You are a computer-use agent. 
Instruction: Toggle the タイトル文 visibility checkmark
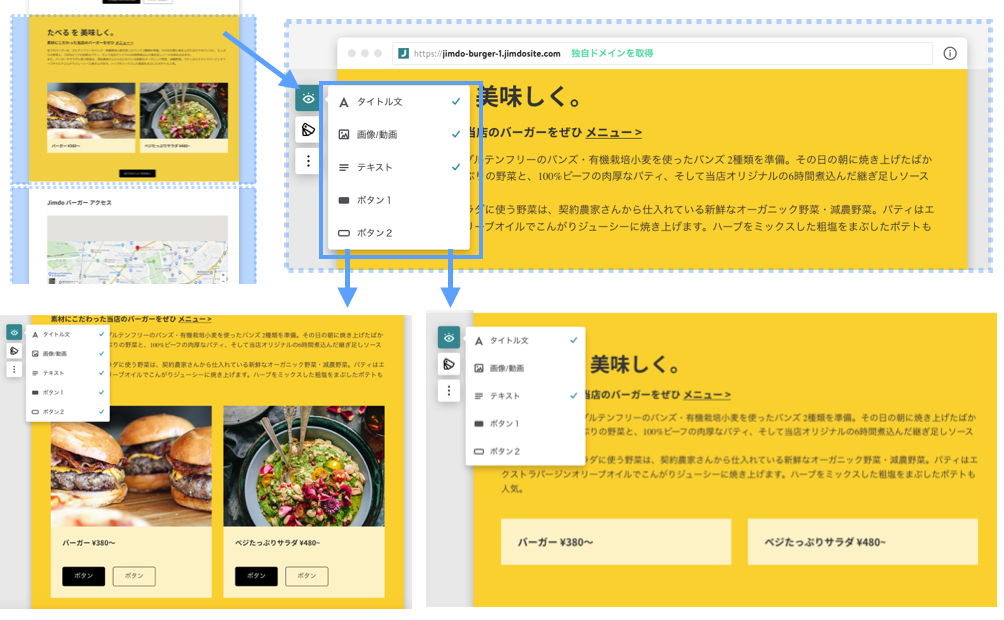(455, 102)
